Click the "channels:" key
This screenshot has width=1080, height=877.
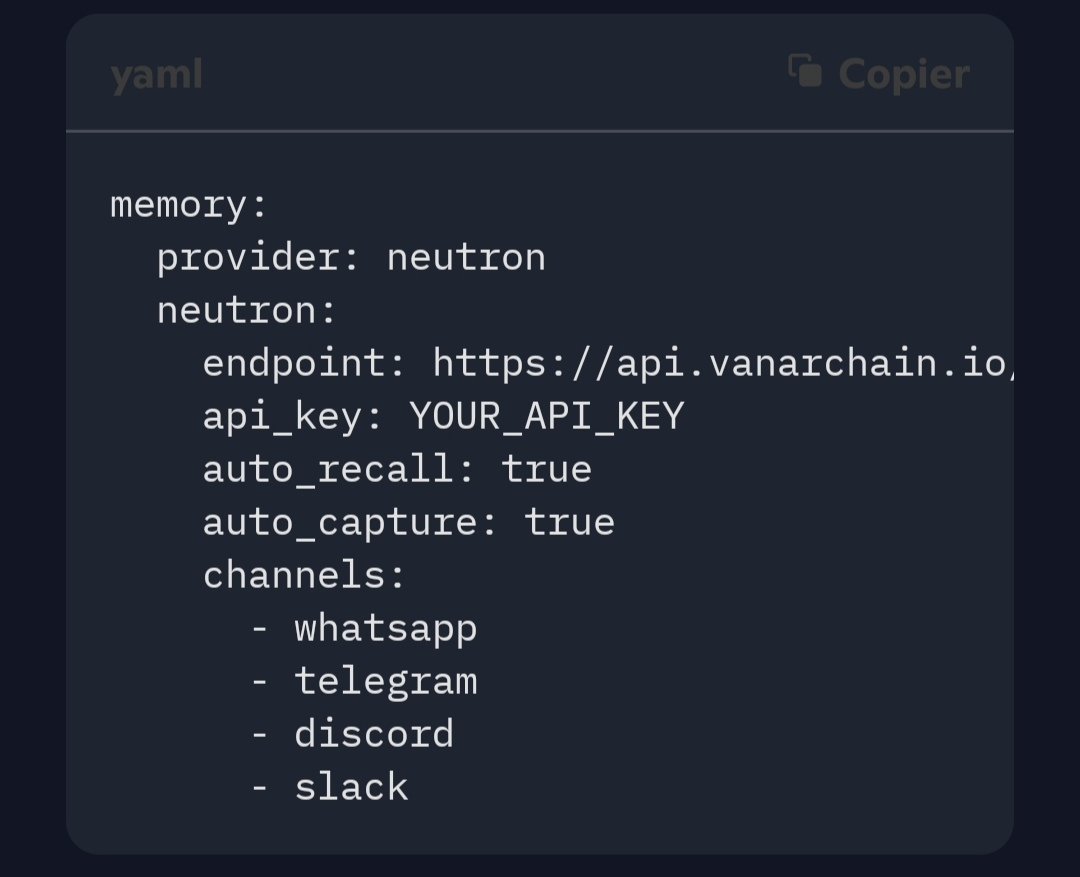coord(304,575)
